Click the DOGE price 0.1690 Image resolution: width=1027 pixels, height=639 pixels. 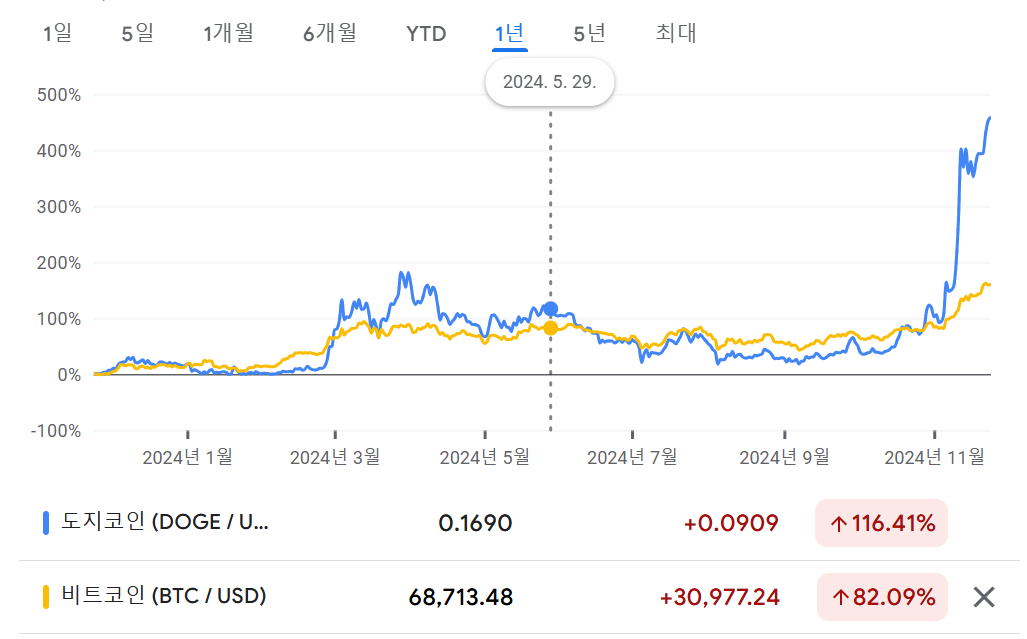pos(475,523)
